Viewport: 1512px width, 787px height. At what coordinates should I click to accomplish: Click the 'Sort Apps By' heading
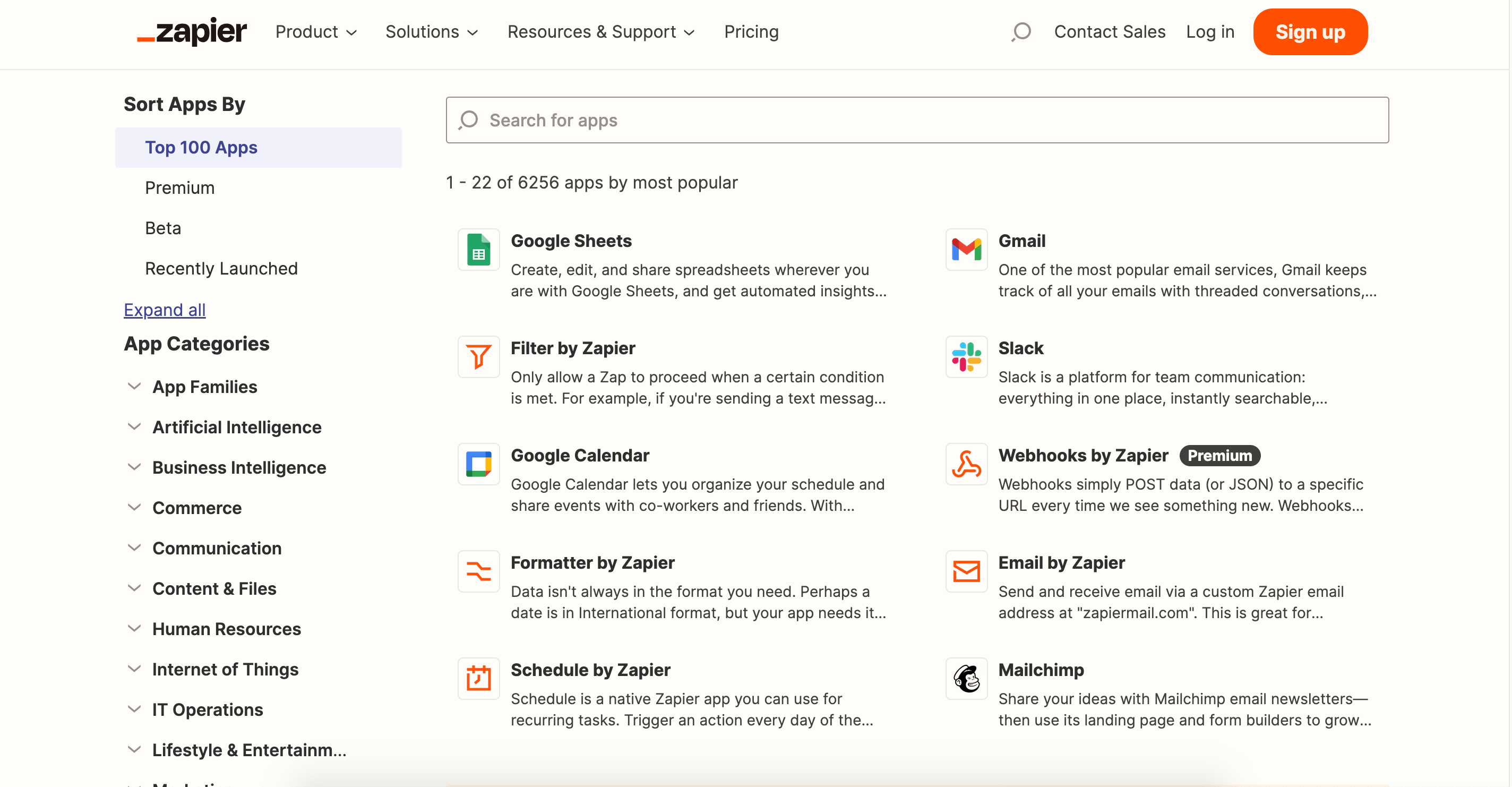click(x=184, y=104)
